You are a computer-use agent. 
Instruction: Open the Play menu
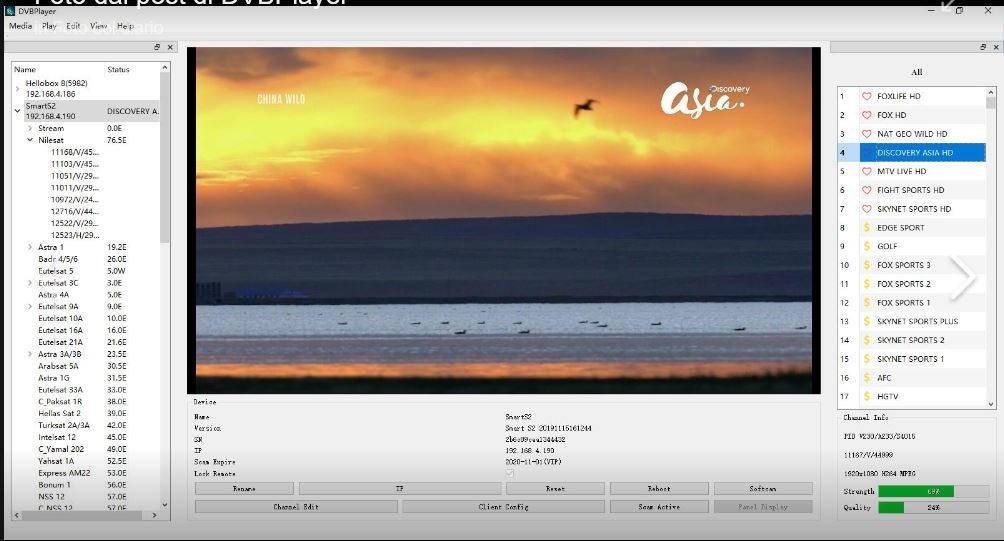(x=49, y=26)
